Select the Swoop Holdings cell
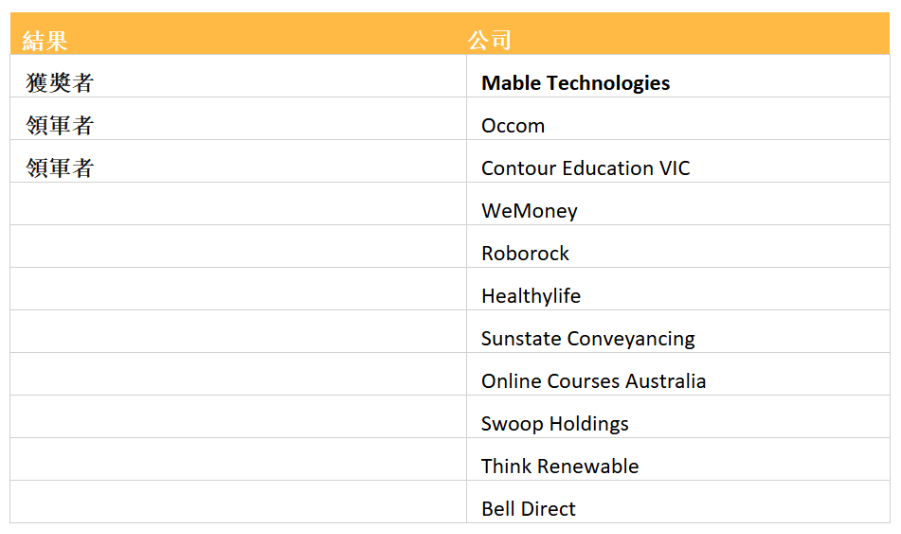This screenshot has height=534, width=901. click(554, 424)
